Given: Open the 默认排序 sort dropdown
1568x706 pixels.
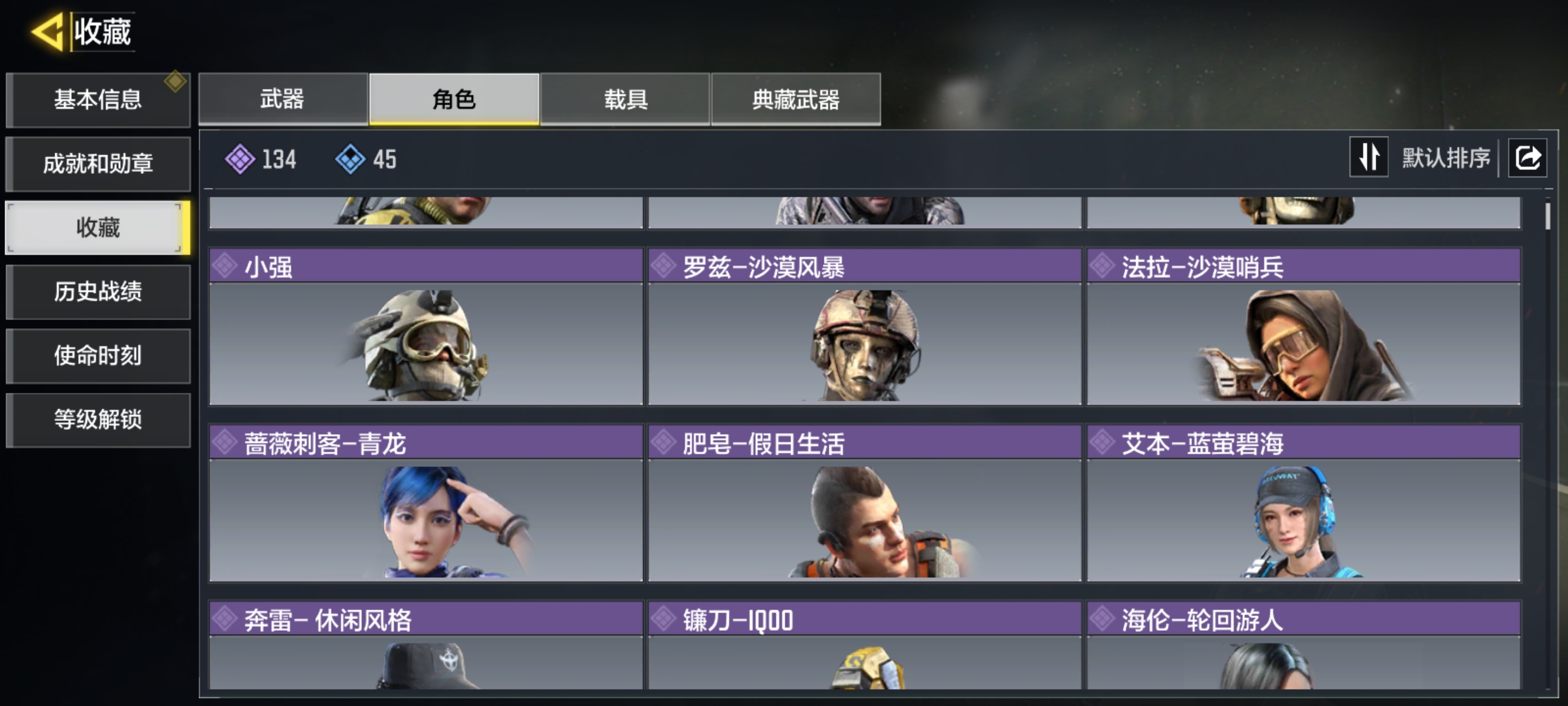Looking at the screenshot, I should point(1446,158).
